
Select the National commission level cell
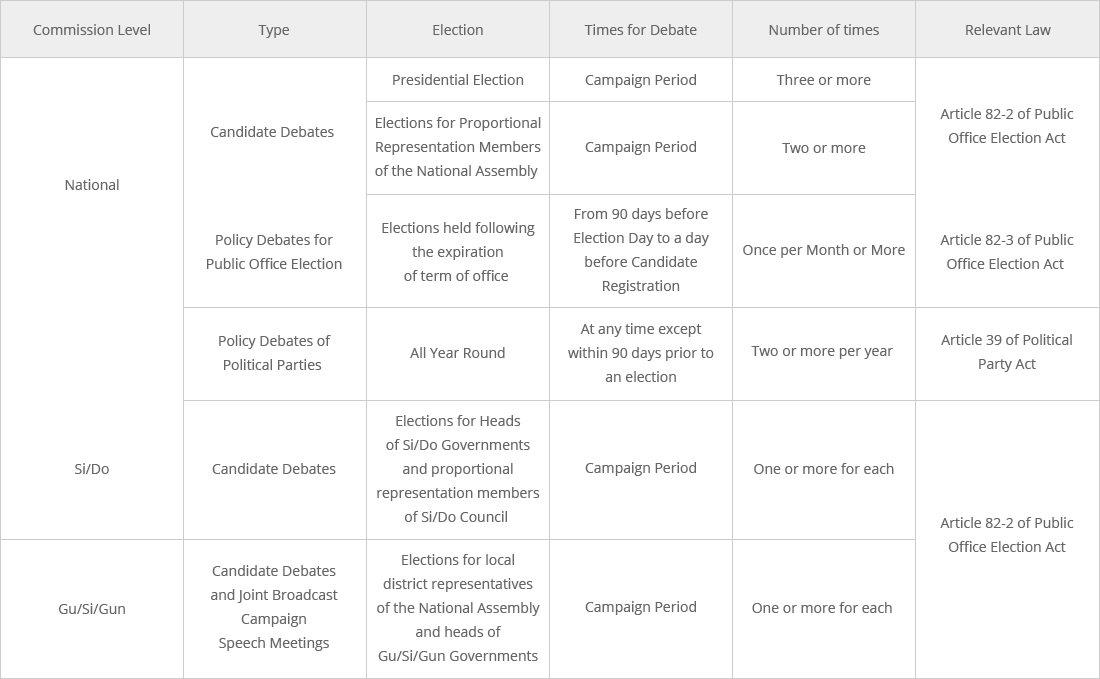92,185
